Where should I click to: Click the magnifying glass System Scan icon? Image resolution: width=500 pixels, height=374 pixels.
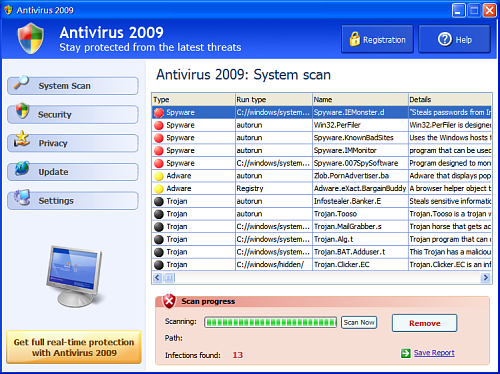(x=21, y=82)
